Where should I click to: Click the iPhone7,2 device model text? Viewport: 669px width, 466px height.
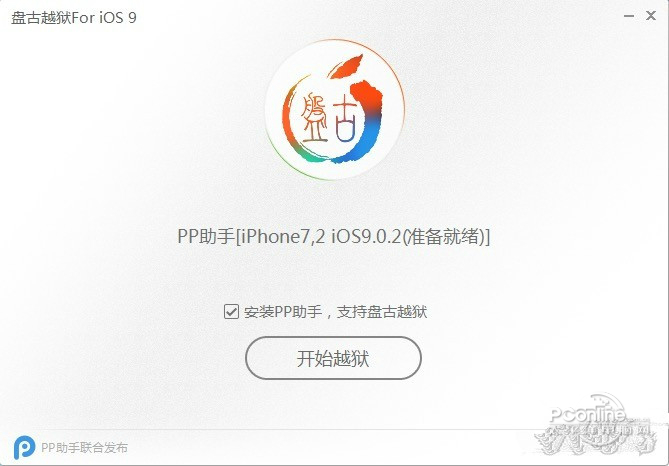pyautogui.click(x=282, y=236)
